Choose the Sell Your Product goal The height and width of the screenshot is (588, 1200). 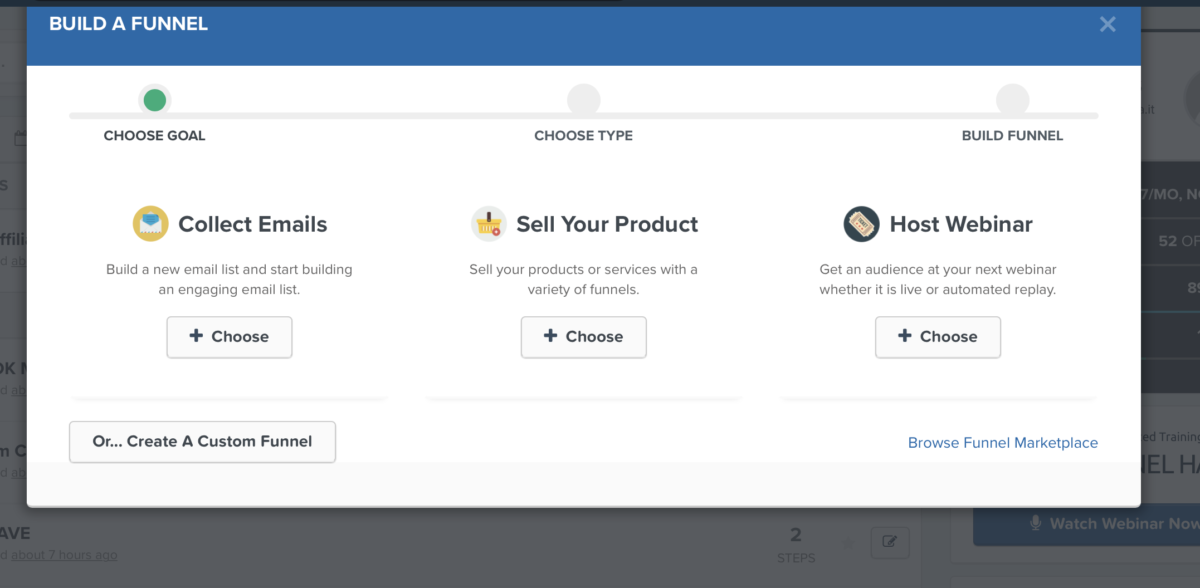[x=583, y=337]
